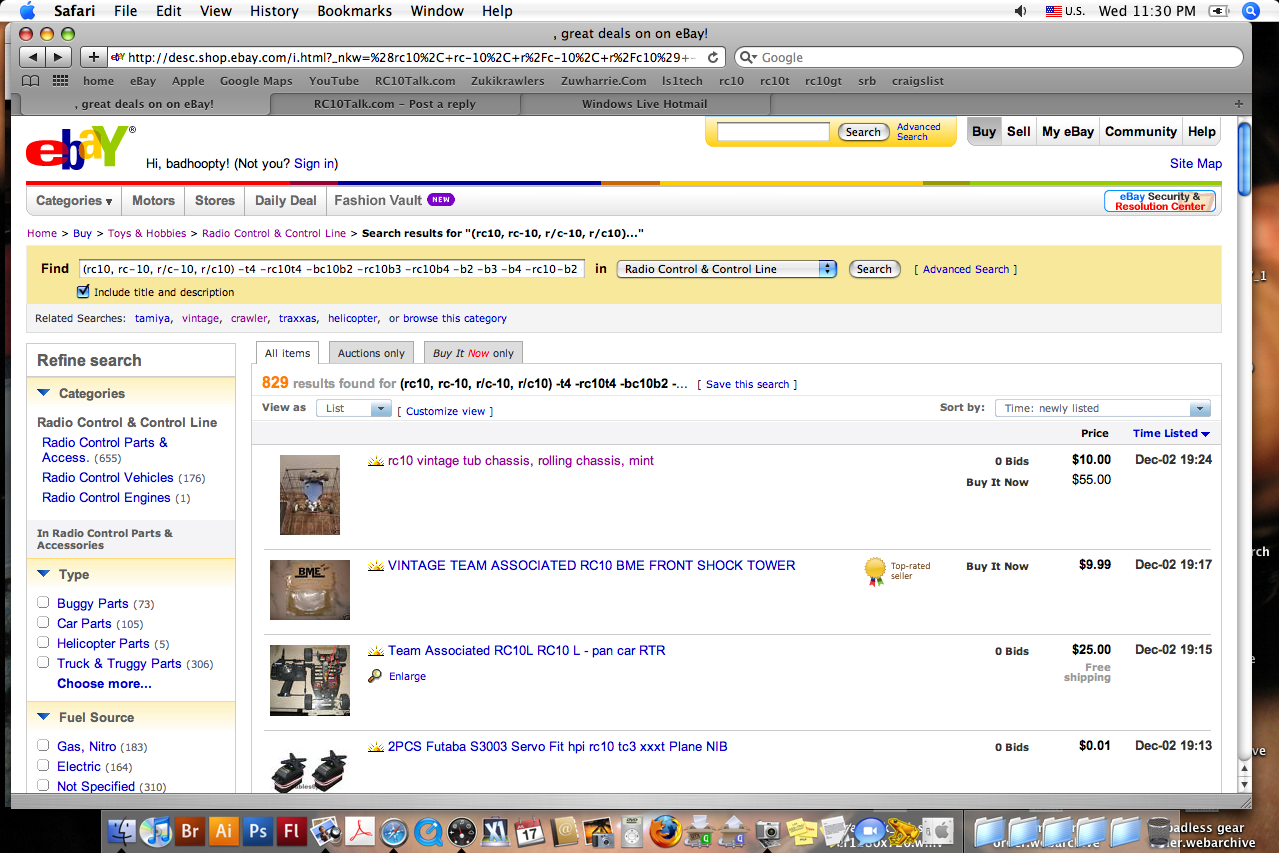Check the Gas, Nitro fuel source
1279x853 pixels.
coord(43,746)
